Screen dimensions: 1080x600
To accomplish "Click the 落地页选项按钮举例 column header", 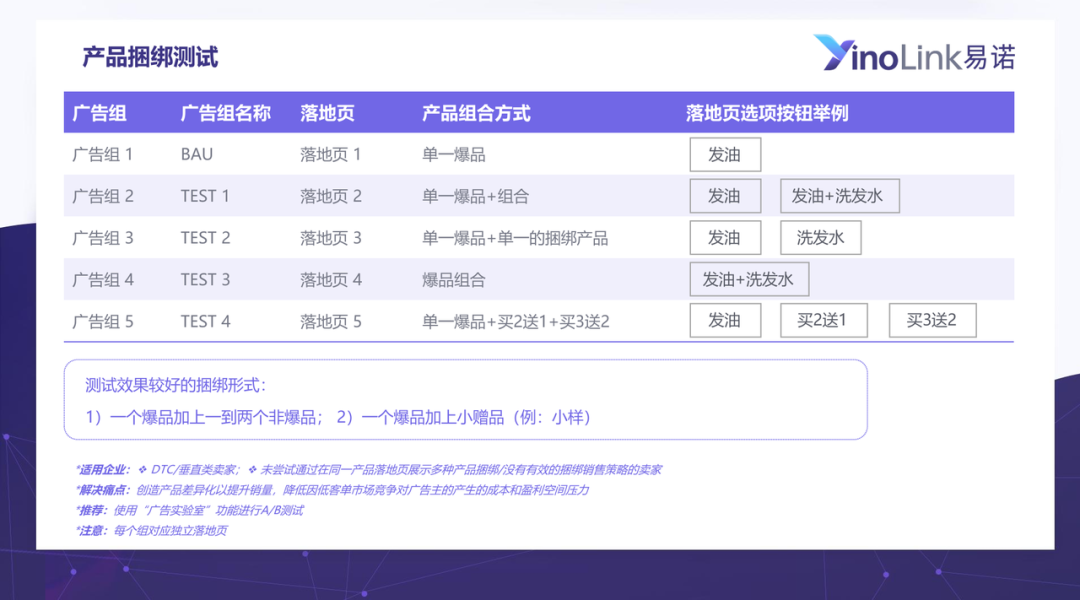I will (767, 113).
